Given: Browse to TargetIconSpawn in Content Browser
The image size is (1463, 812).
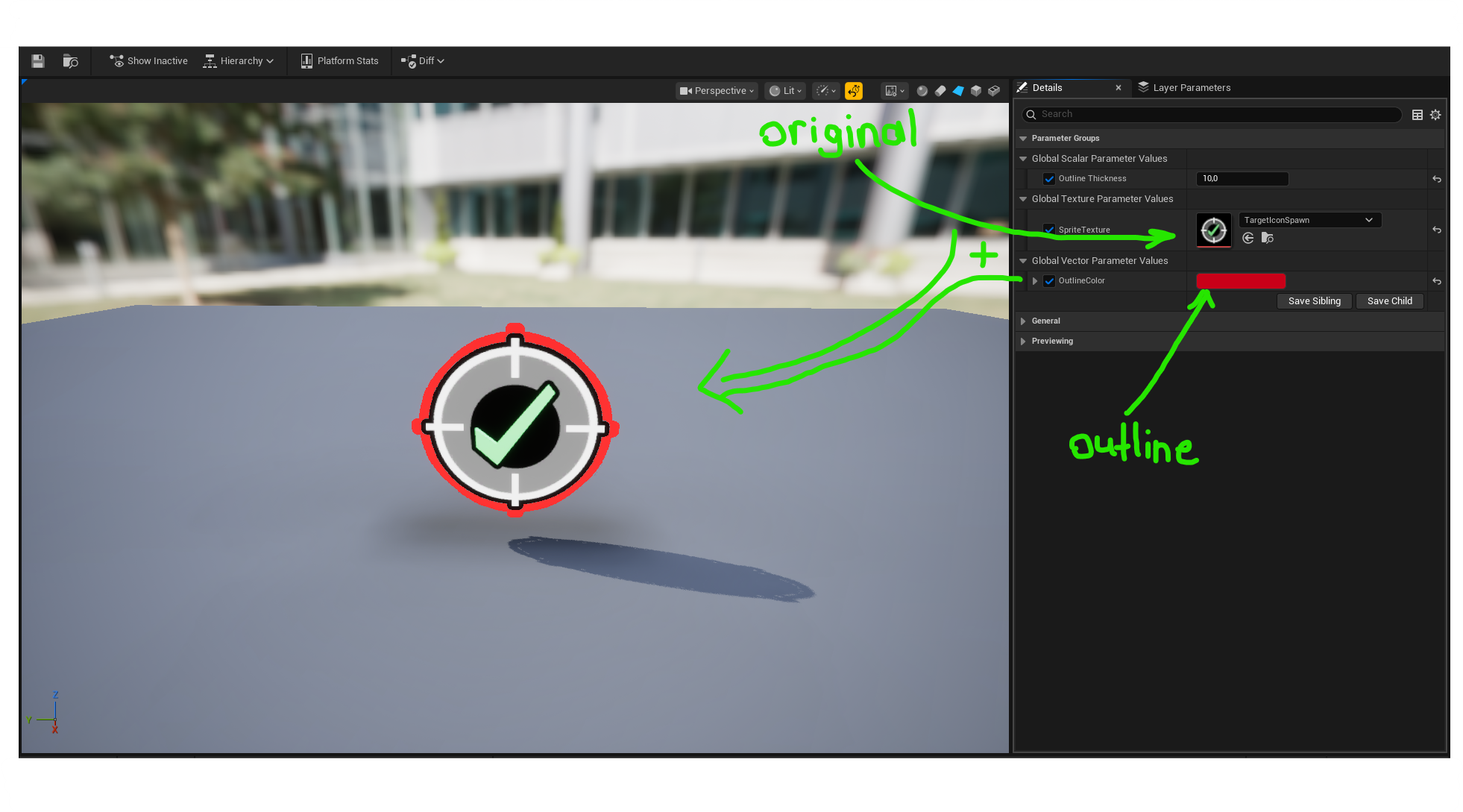Looking at the screenshot, I should click(x=1268, y=238).
